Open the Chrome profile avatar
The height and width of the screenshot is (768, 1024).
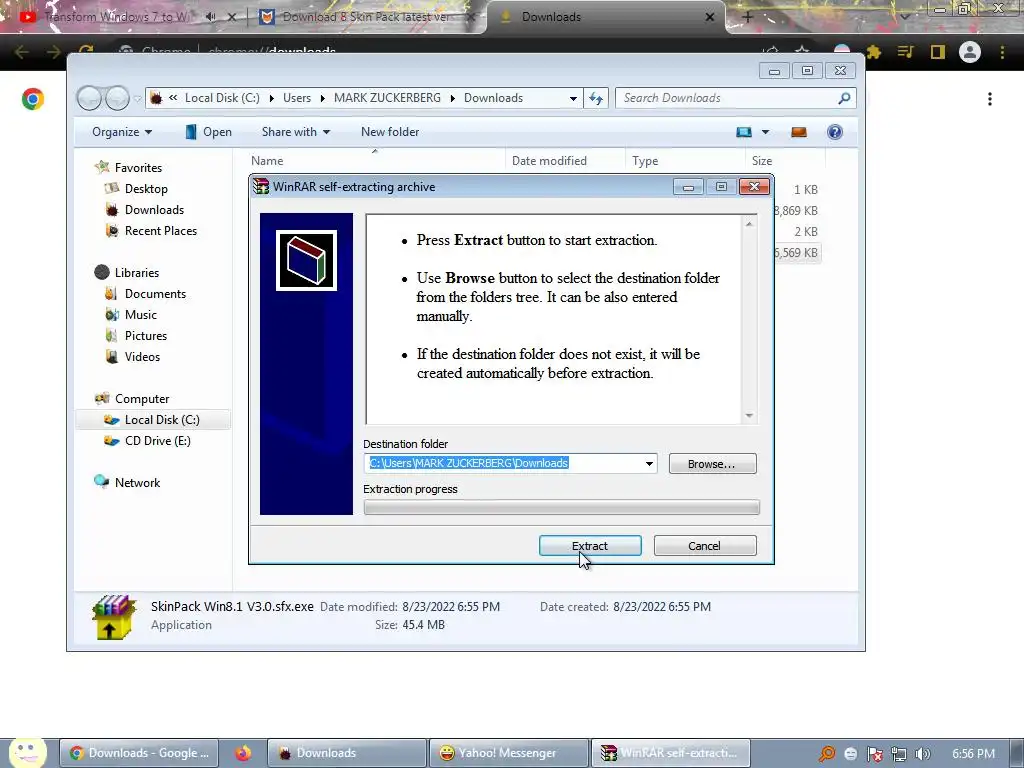[x=970, y=52]
